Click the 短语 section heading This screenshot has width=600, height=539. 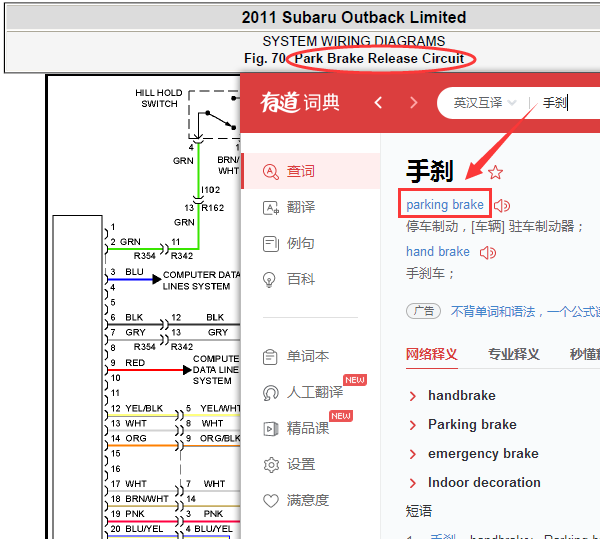pos(419,511)
